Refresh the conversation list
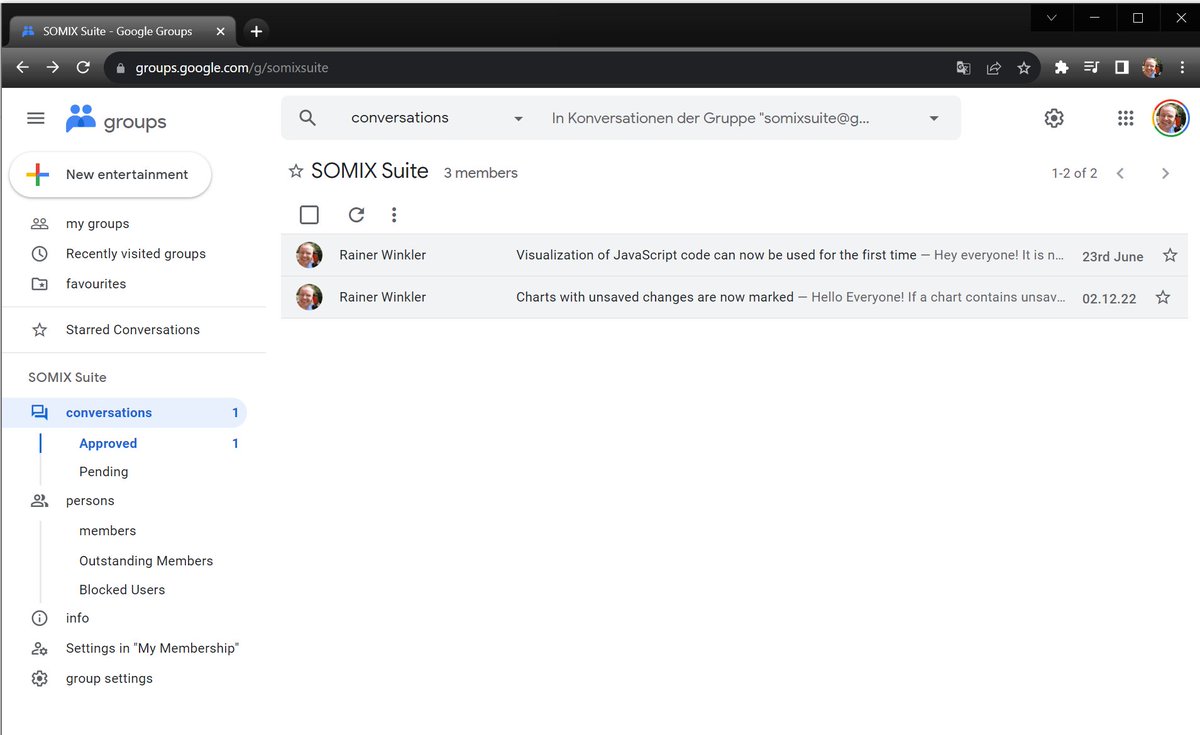Viewport: 1200px width, 735px height. pos(356,214)
